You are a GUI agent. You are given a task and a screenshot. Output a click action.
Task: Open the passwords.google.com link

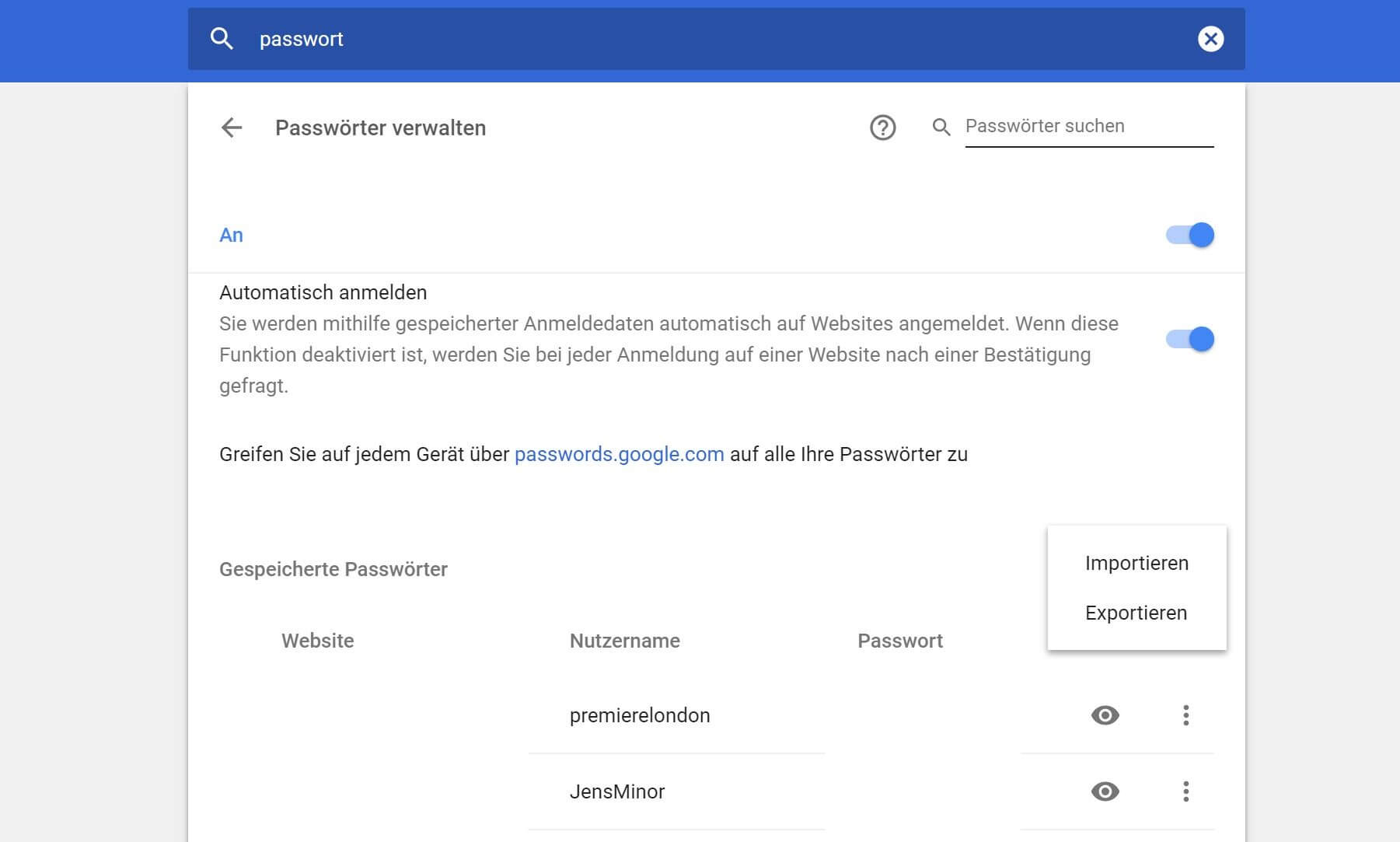pos(619,454)
